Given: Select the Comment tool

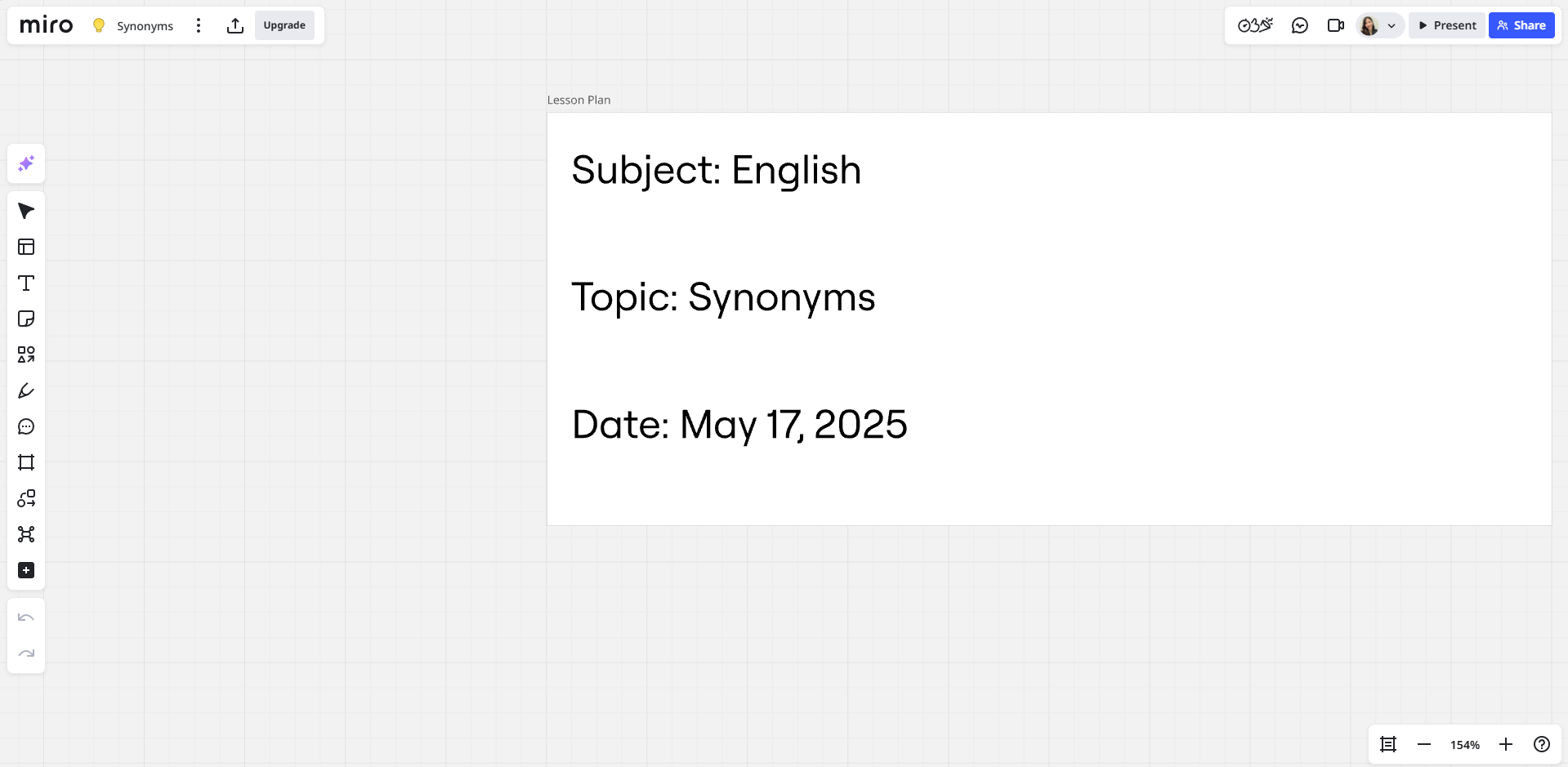Looking at the screenshot, I should [26, 426].
